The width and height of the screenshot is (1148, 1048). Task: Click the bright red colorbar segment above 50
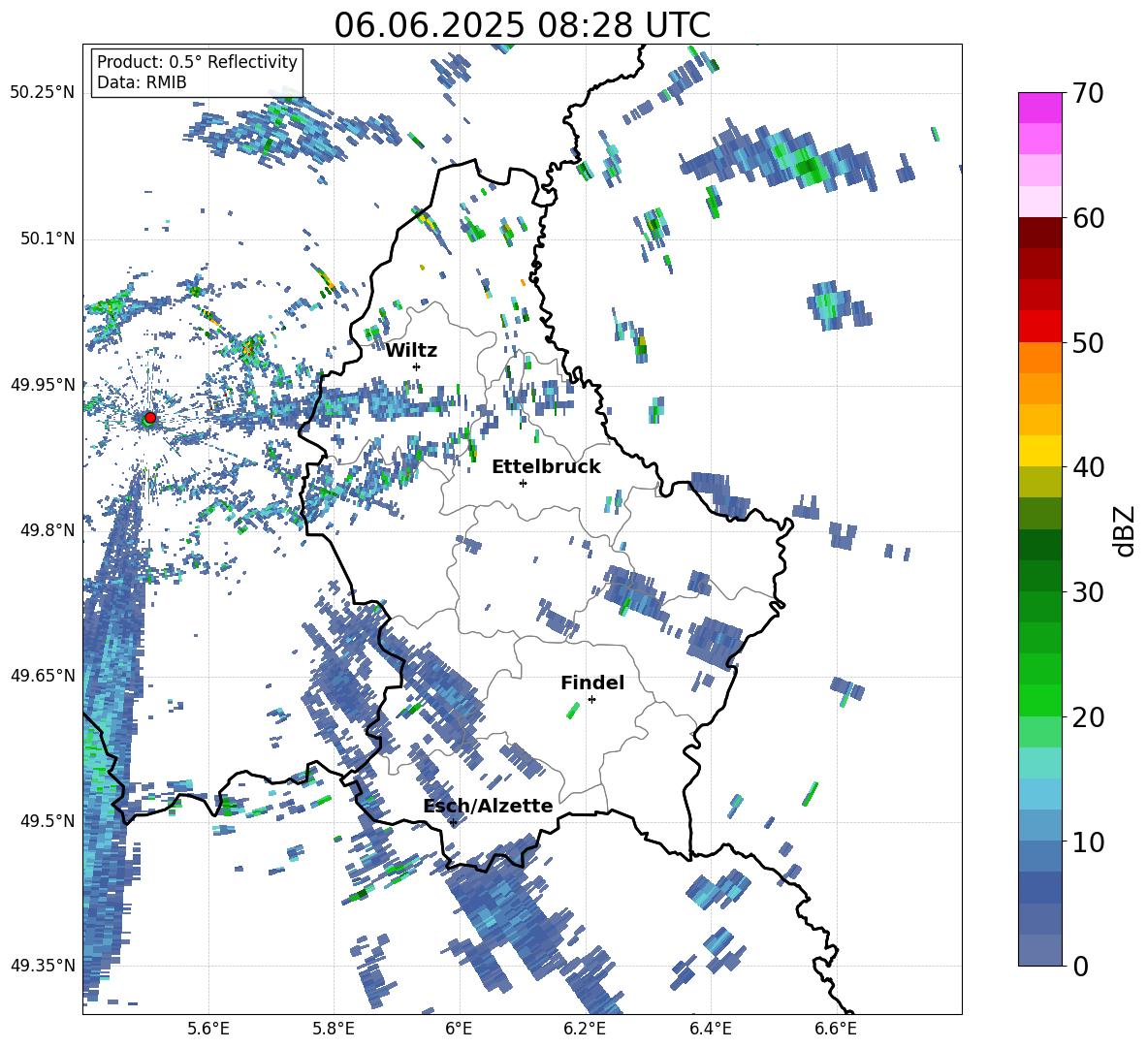tap(1039, 327)
